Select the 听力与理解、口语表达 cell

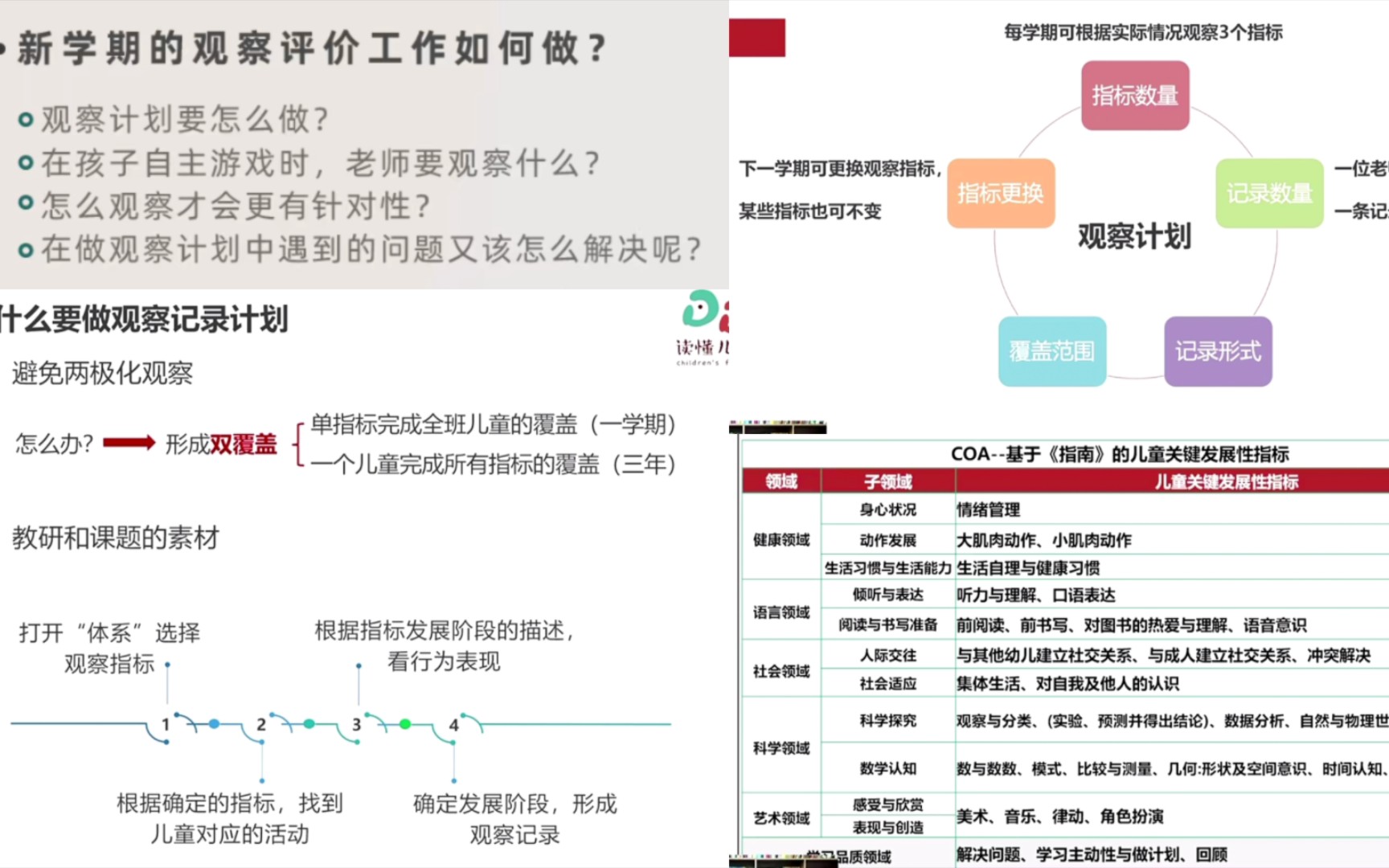[1173, 595]
